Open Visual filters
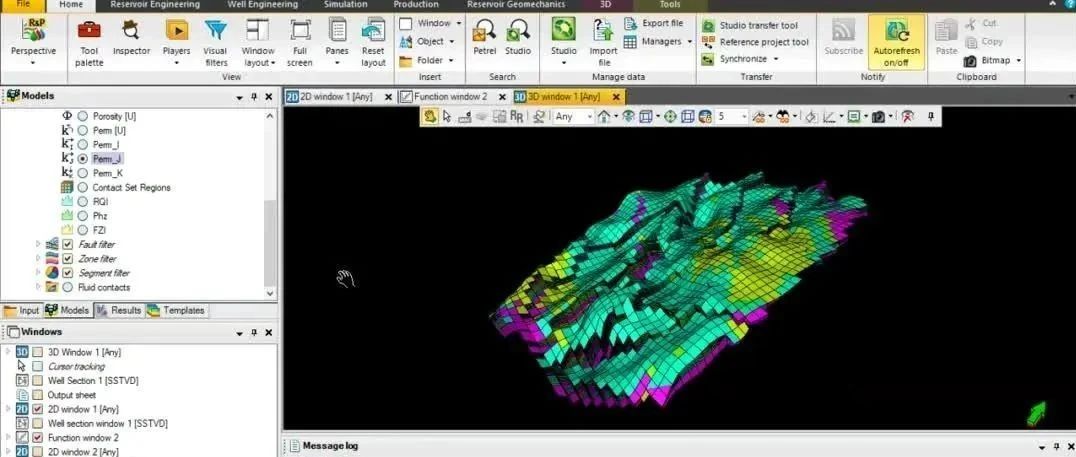 point(215,43)
